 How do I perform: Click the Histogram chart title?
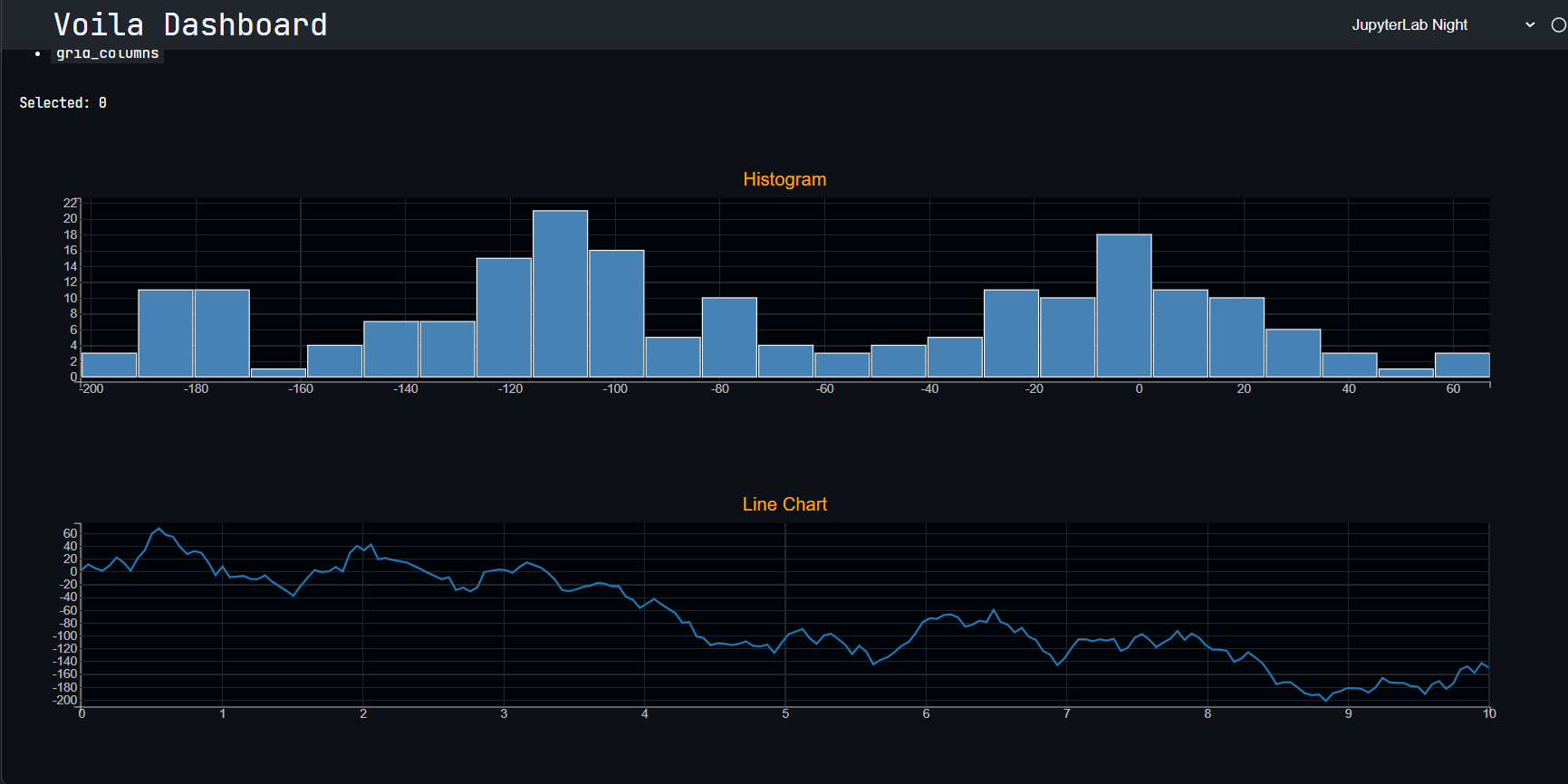[784, 179]
